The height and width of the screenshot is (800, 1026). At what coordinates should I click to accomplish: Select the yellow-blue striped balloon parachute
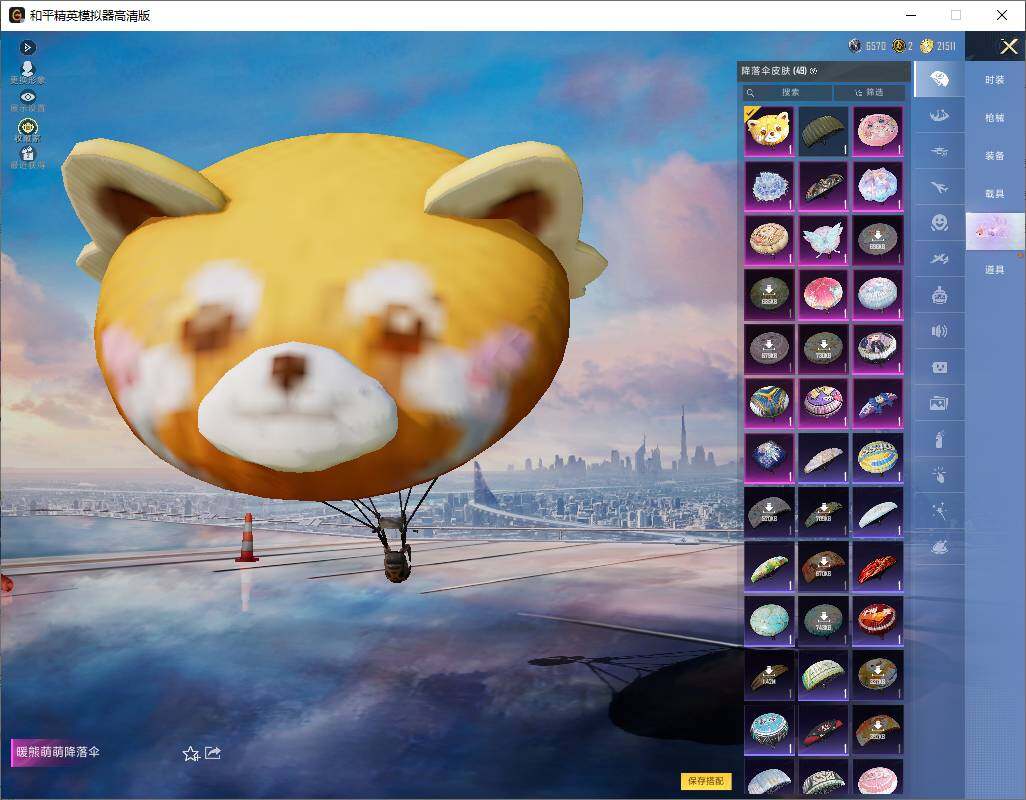pyautogui.click(x=877, y=457)
